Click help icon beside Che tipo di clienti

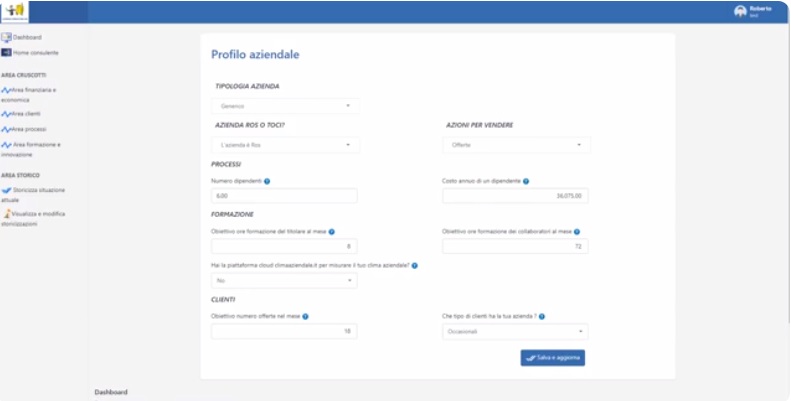tap(543, 316)
